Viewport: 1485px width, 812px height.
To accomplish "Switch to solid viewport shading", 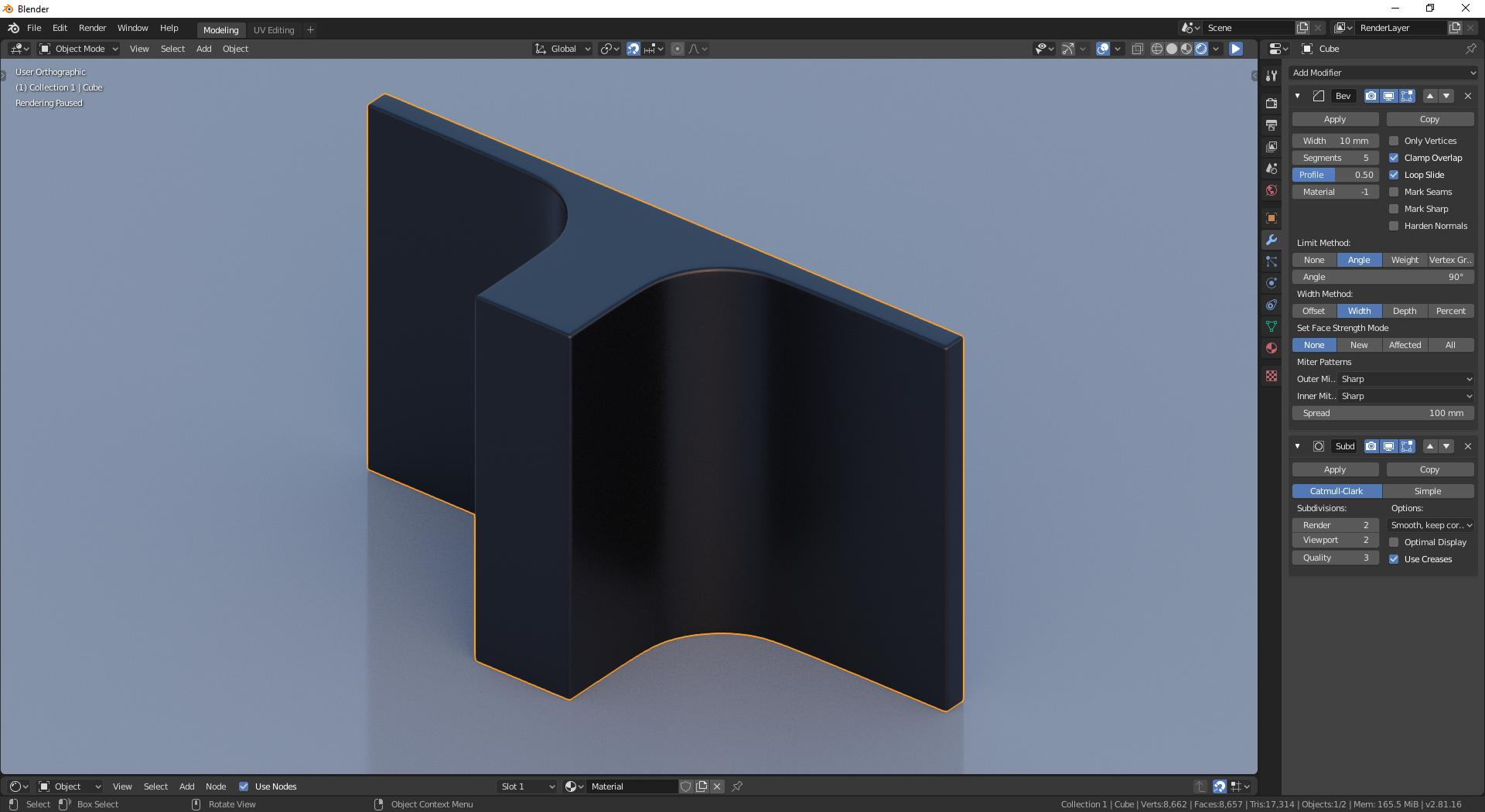I will (1172, 49).
